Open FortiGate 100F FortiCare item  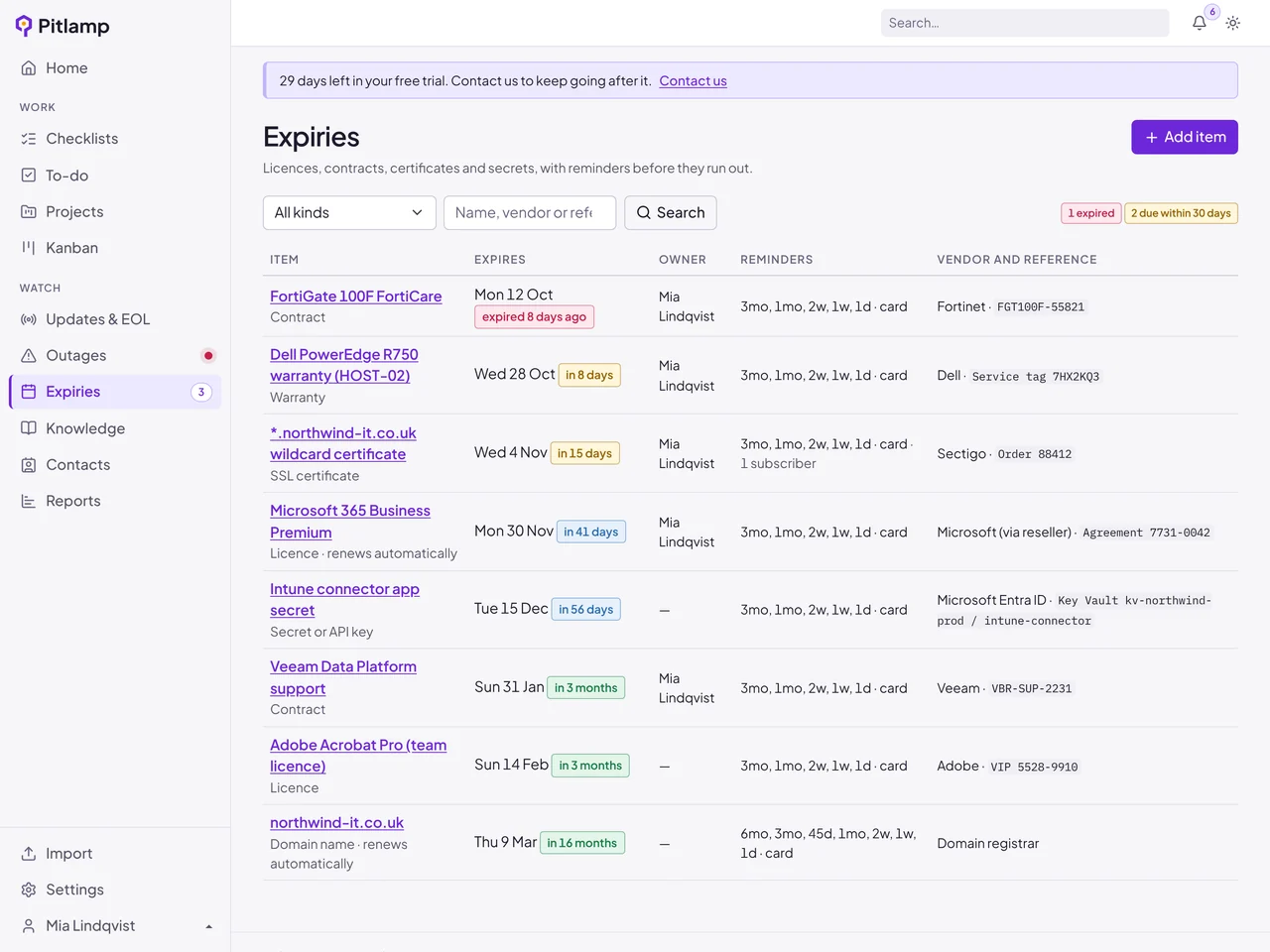point(356,297)
